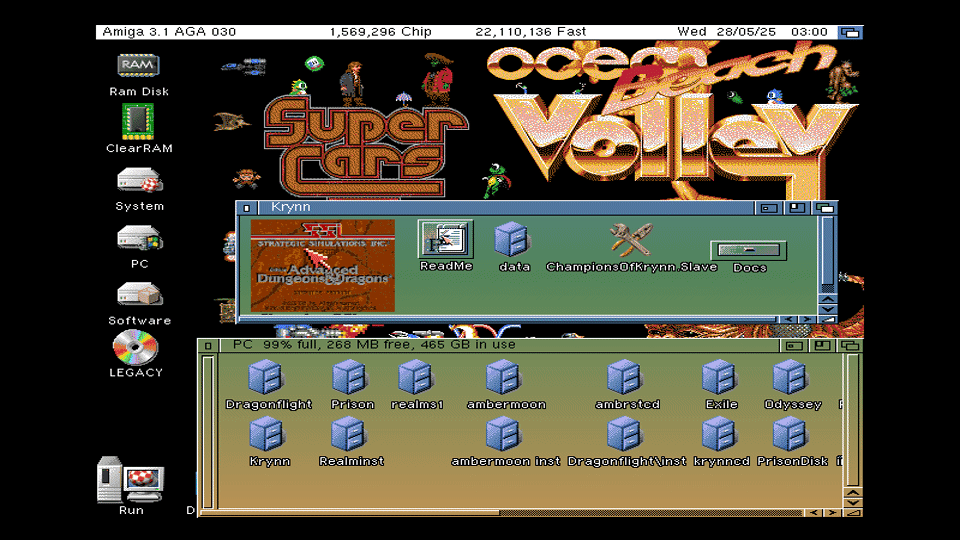The image size is (960, 540).
Task: Select the PC drive desktop icon
Action: point(140,238)
